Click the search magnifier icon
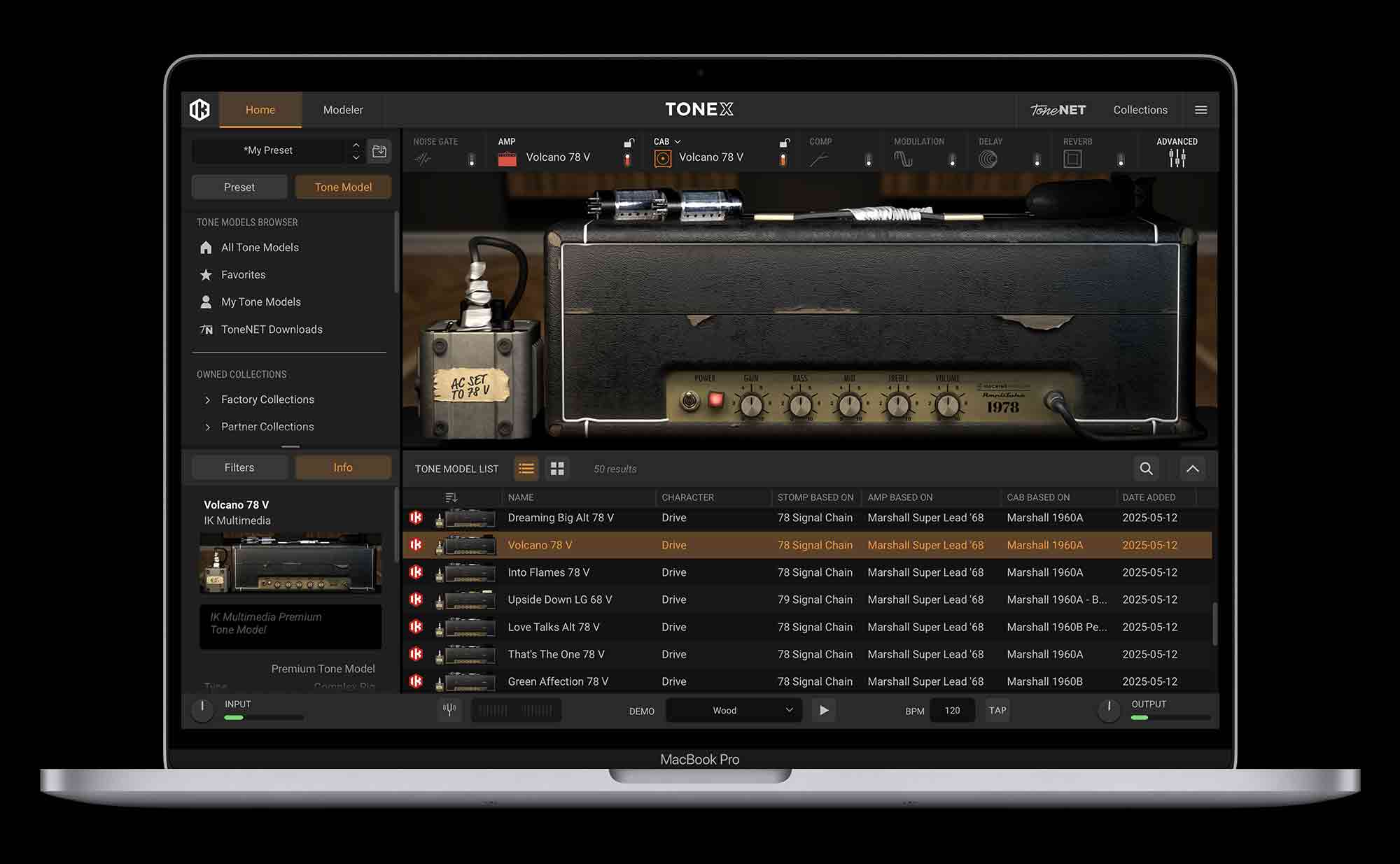 1146,469
